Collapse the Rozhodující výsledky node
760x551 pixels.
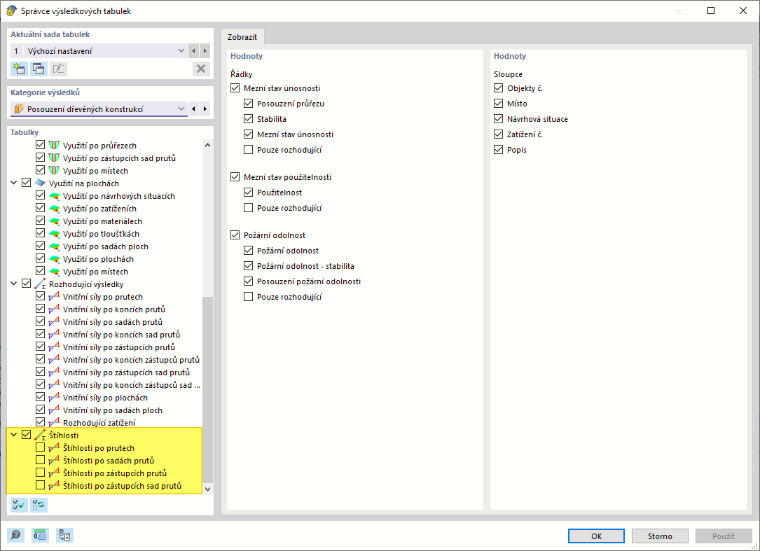(x=14, y=283)
